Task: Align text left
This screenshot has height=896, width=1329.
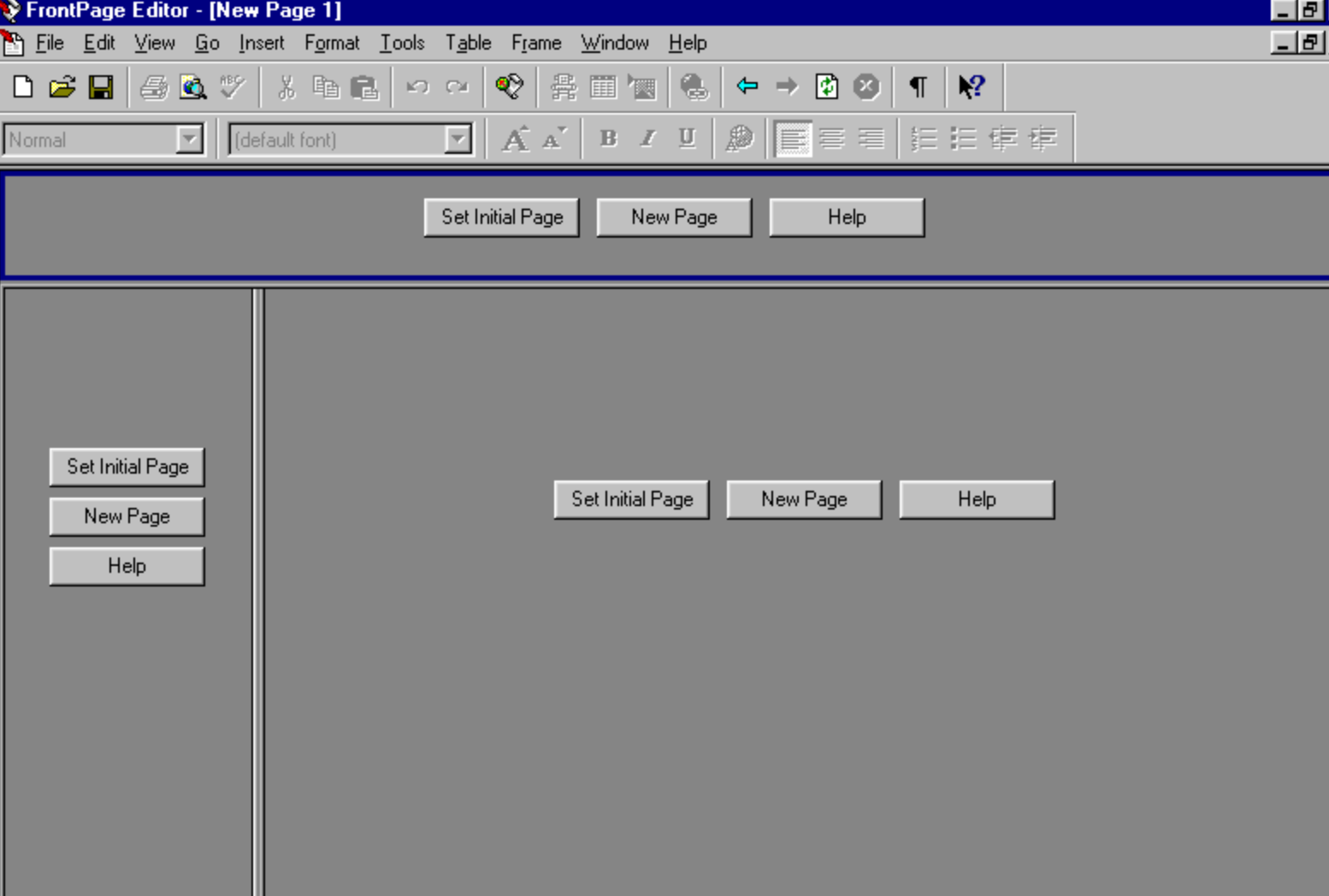Action: tap(793, 139)
